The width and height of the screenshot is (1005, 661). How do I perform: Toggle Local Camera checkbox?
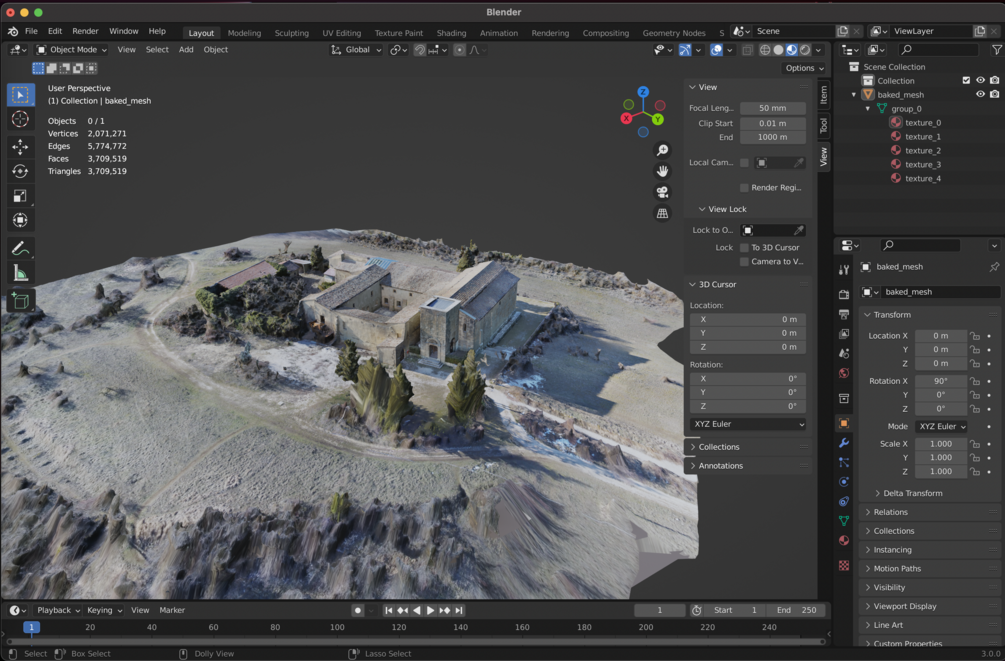[744, 163]
